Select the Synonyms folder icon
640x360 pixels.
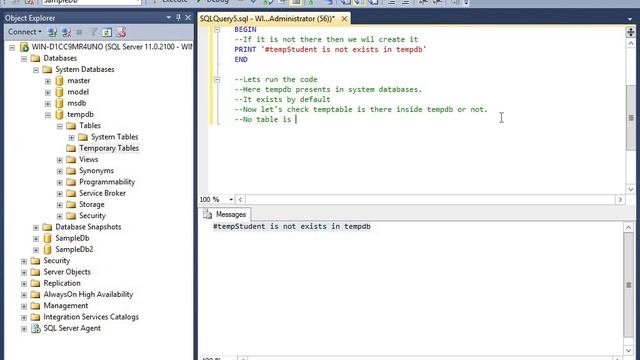pyautogui.click(x=71, y=171)
